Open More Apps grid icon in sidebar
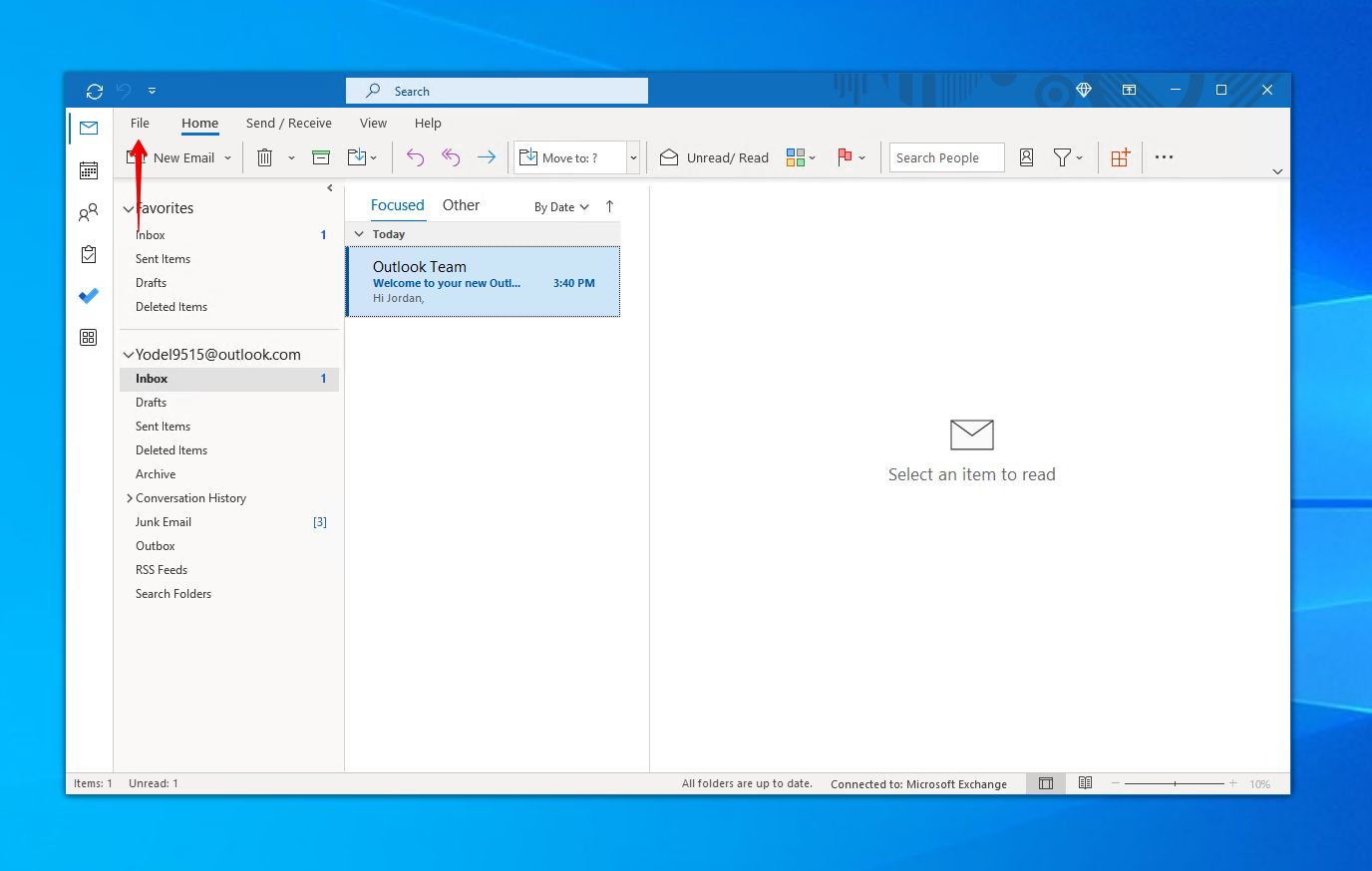Image resolution: width=1372 pixels, height=871 pixels. coord(89,338)
